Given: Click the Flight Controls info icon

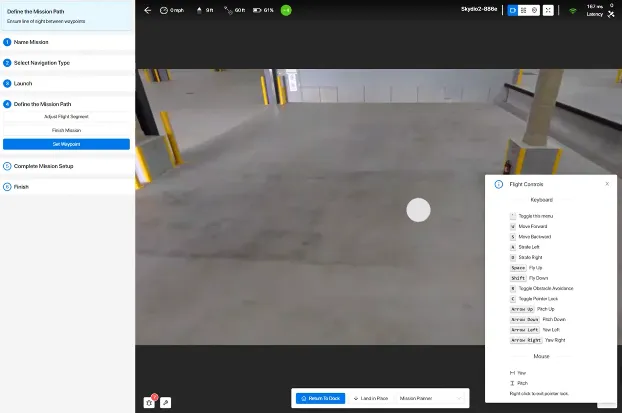Looking at the screenshot, I should click(x=499, y=184).
